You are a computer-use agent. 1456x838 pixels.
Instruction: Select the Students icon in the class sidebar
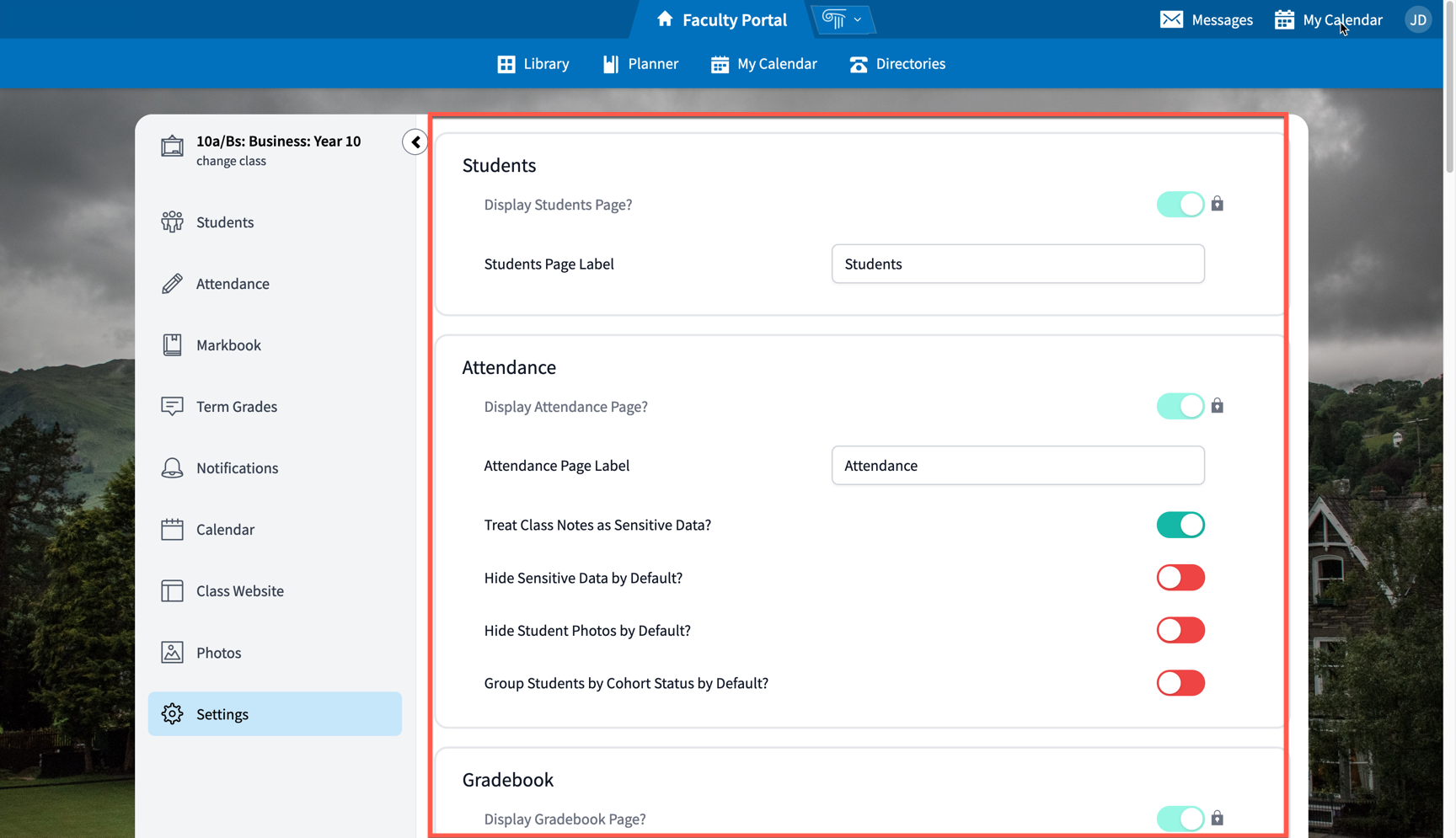point(172,222)
